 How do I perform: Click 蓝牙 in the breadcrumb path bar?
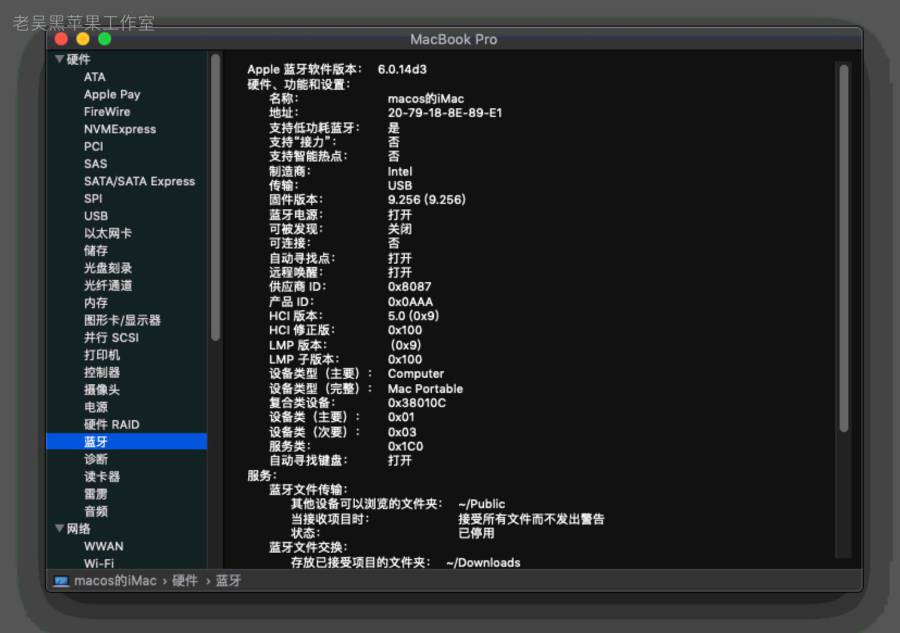coord(227,580)
